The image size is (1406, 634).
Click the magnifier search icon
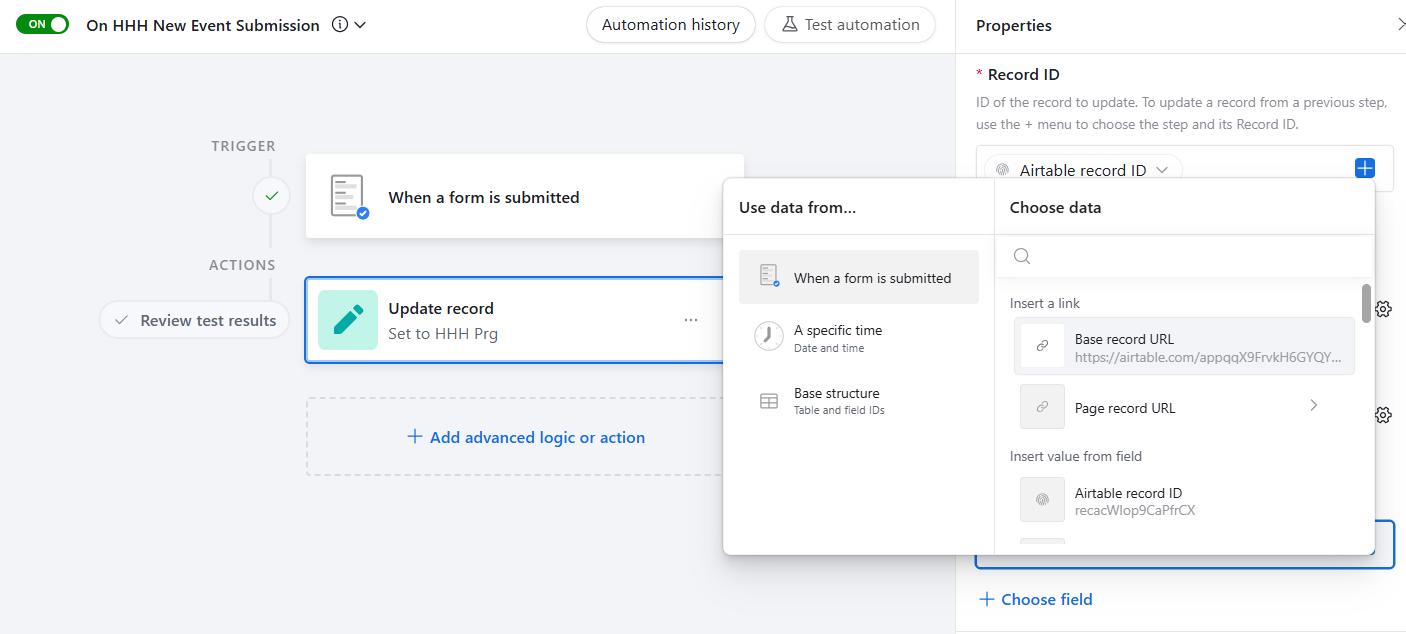click(1022, 256)
